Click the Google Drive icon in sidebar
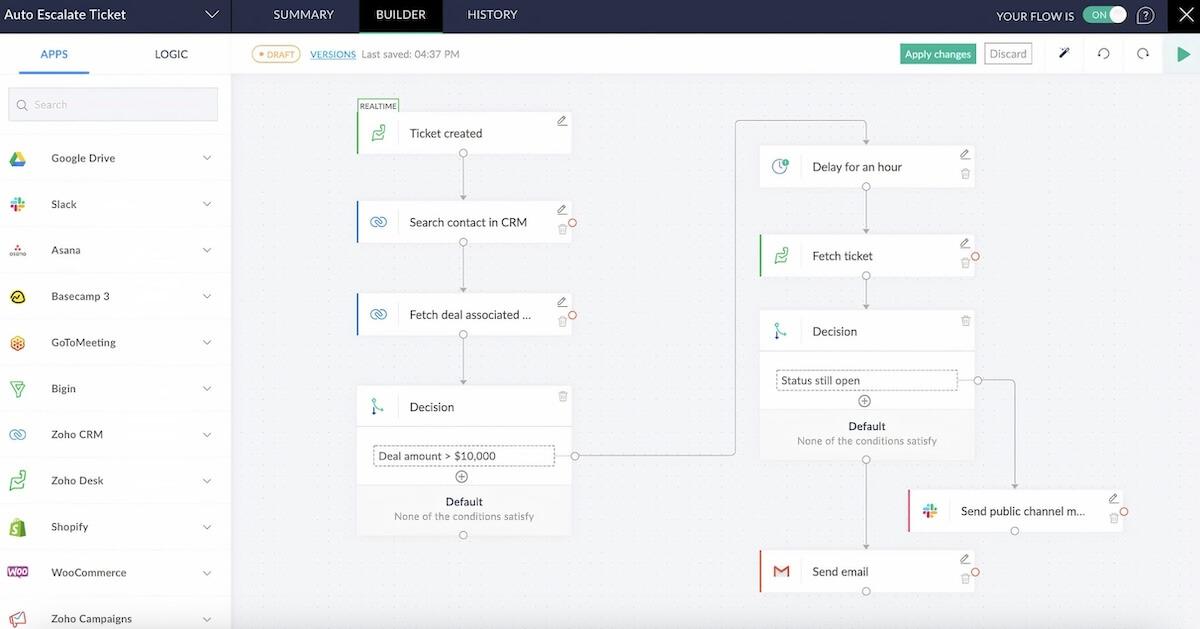The width and height of the screenshot is (1200, 629). [x=18, y=159]
